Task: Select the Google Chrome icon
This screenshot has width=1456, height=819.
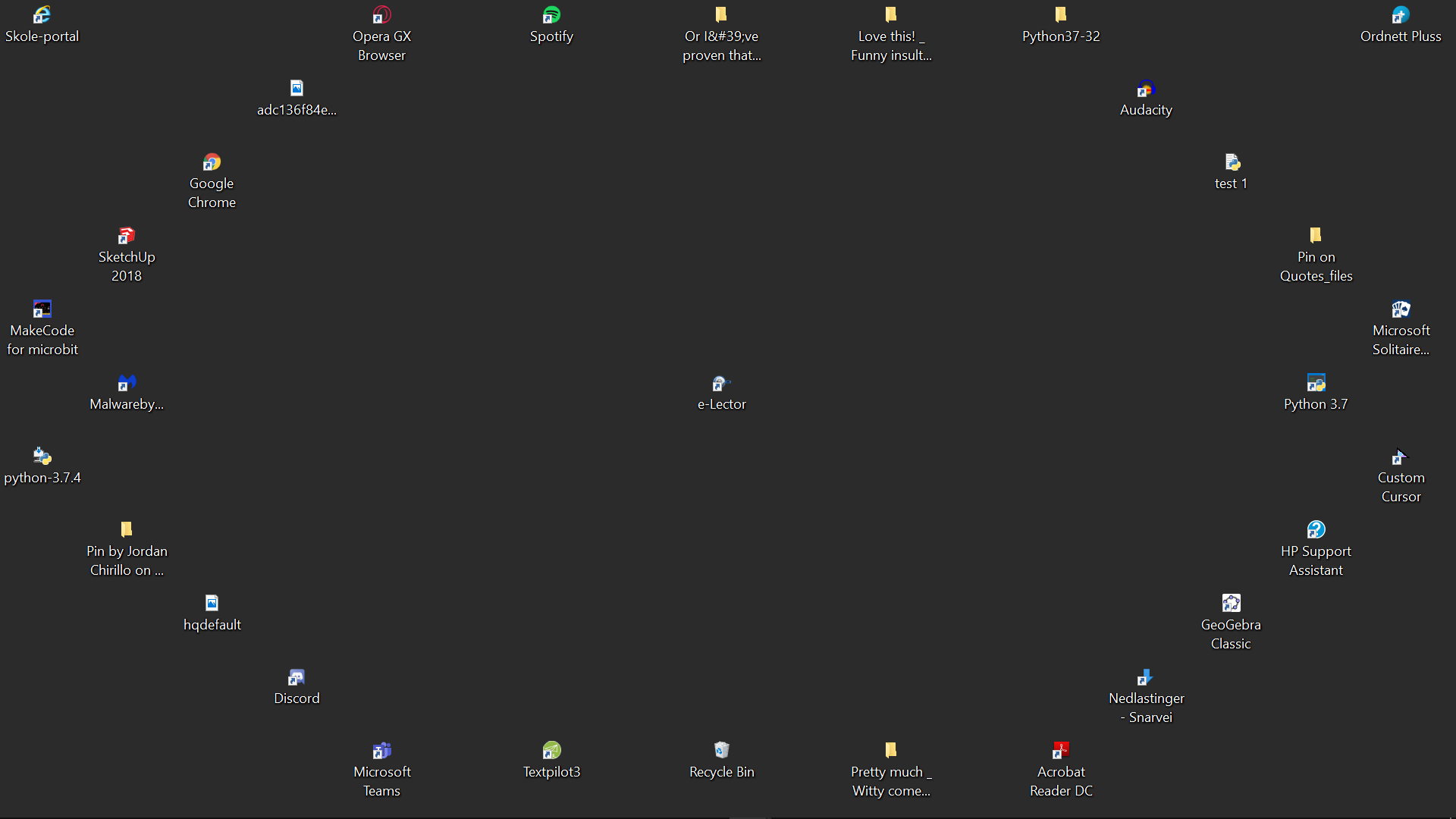Action: [x=212, y=162]
